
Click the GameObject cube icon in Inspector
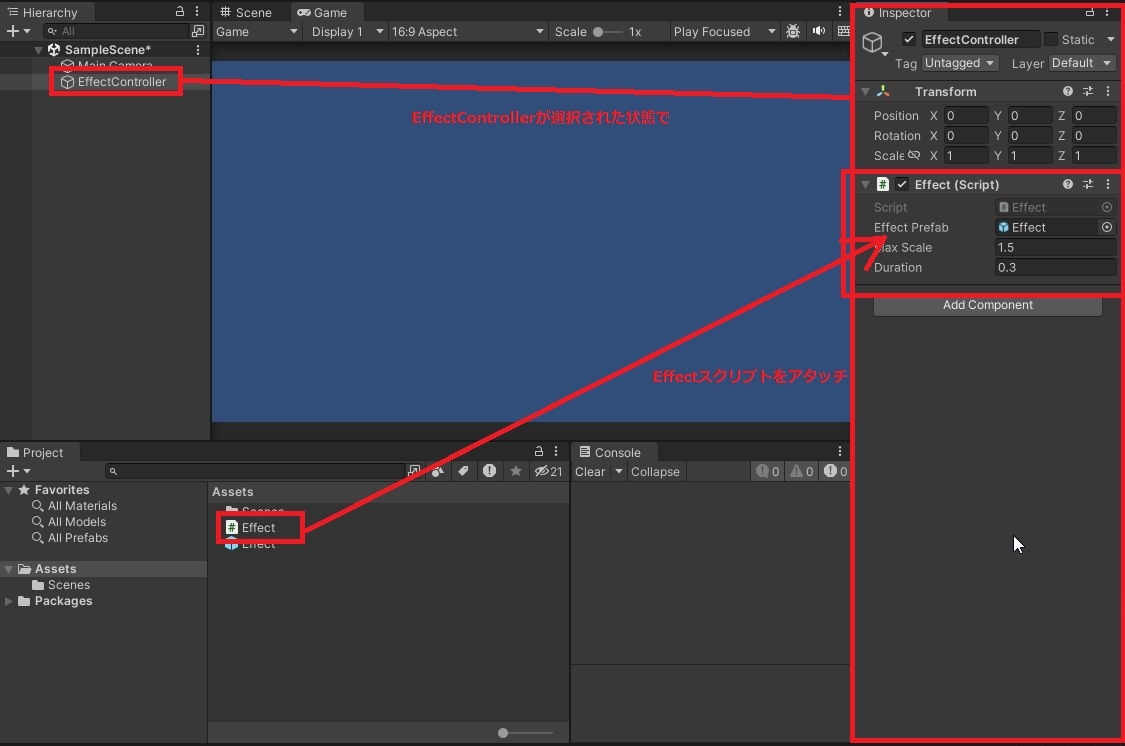coord(872,42)
